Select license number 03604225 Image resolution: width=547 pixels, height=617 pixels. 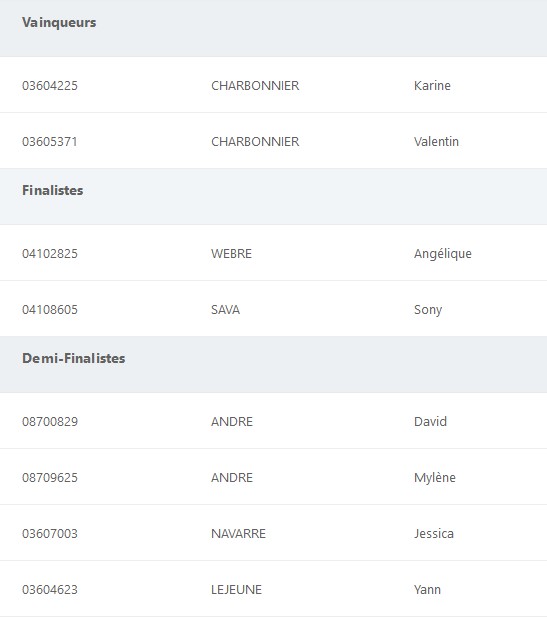tap(50, 85)
